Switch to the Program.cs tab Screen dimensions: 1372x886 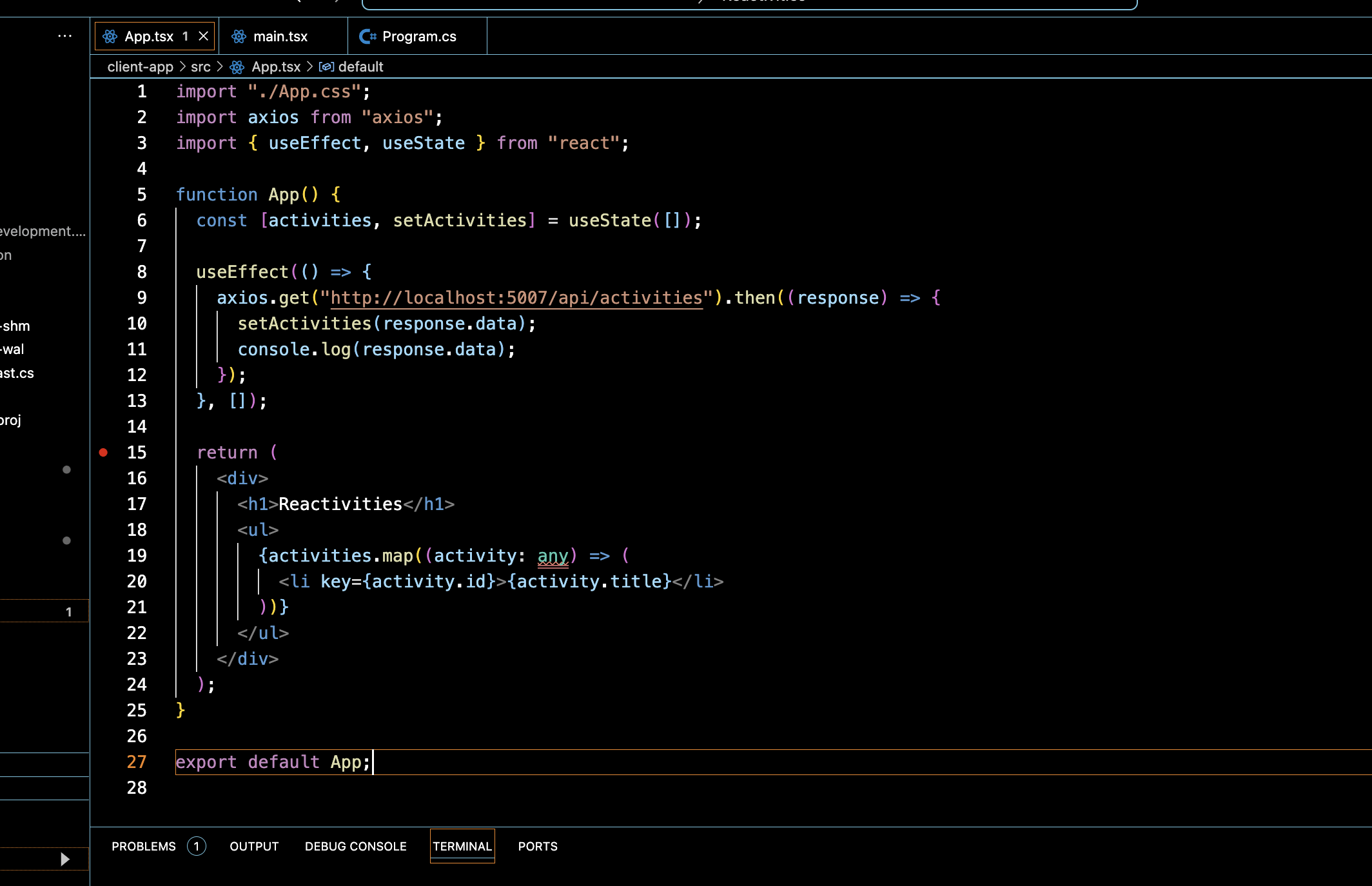click(x=419, y=36)
